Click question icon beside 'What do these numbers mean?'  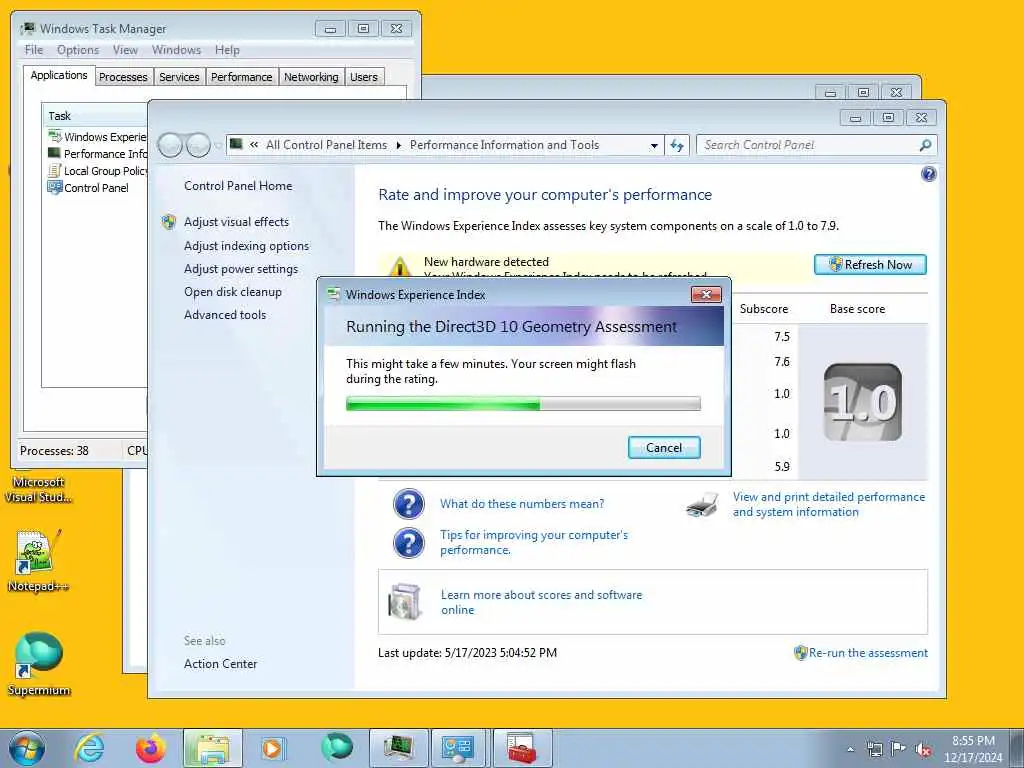(409, 504)
